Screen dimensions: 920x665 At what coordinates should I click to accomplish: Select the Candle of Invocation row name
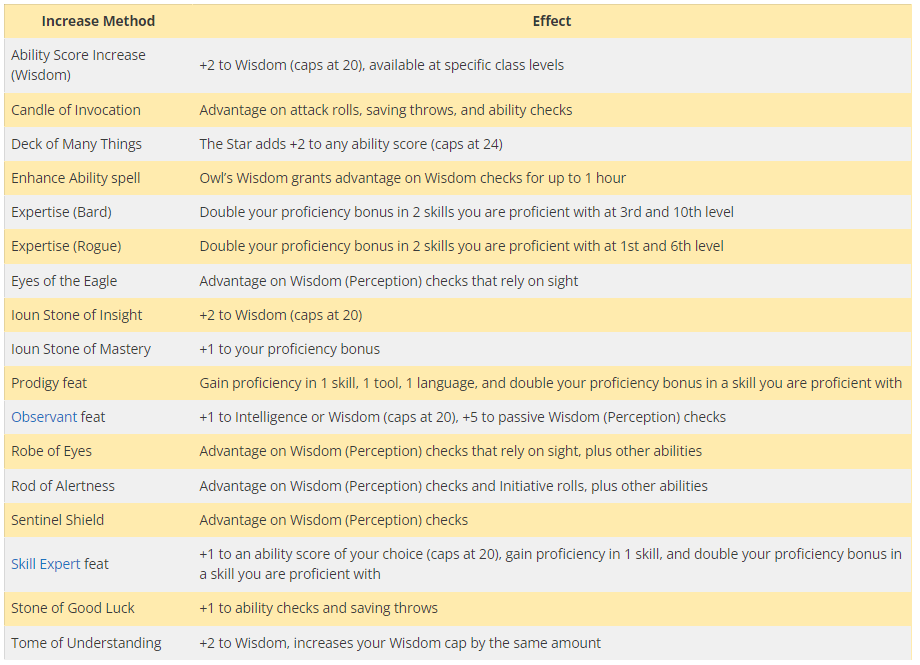(x=76, y=110)
